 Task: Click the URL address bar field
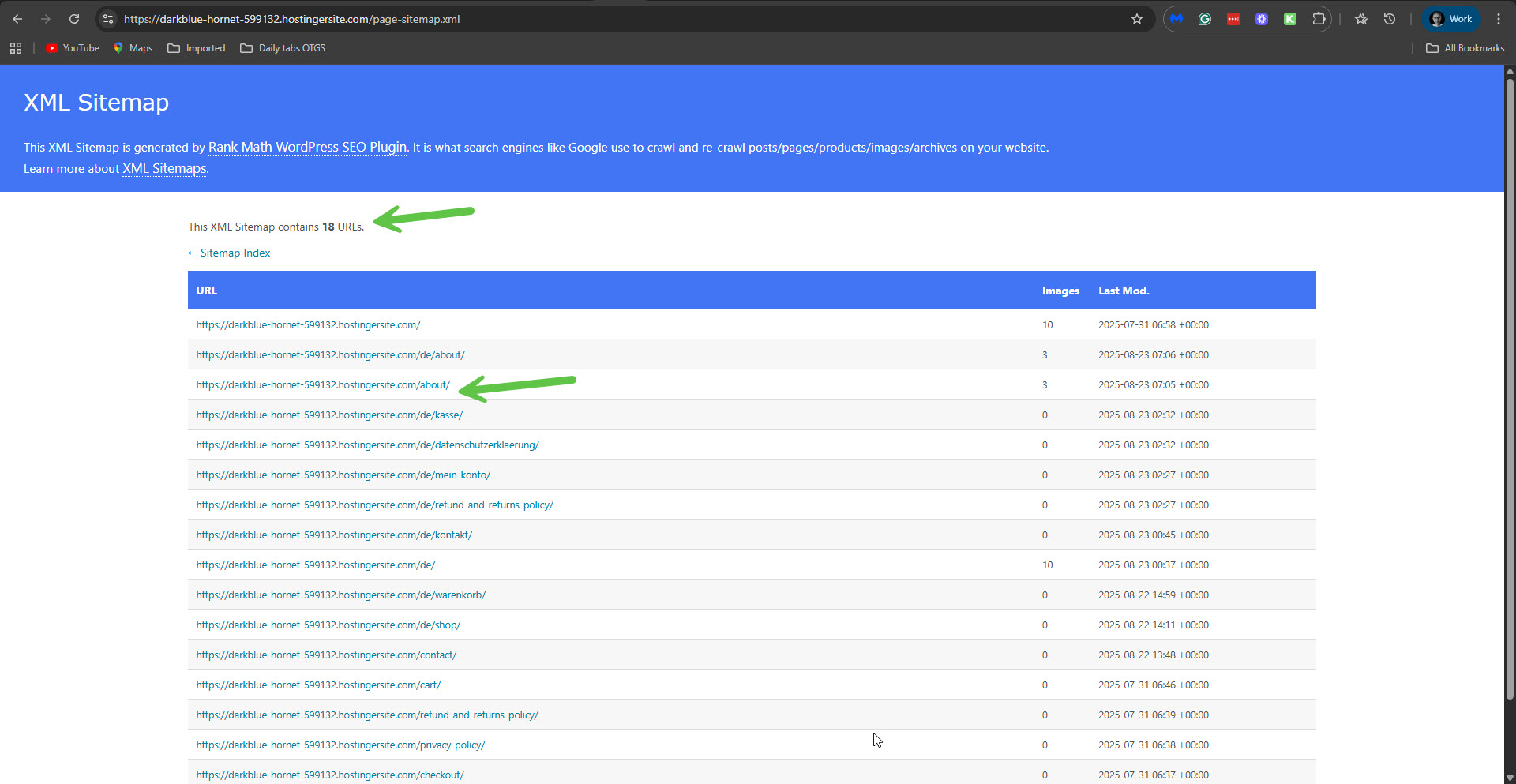coord(616,19)
